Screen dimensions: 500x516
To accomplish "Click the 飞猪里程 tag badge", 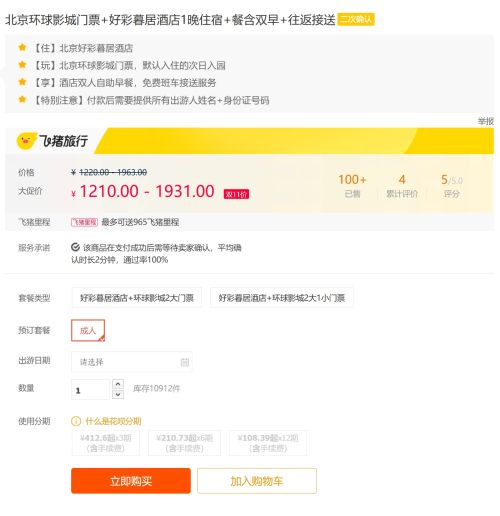I will click(x=84, y=222).
